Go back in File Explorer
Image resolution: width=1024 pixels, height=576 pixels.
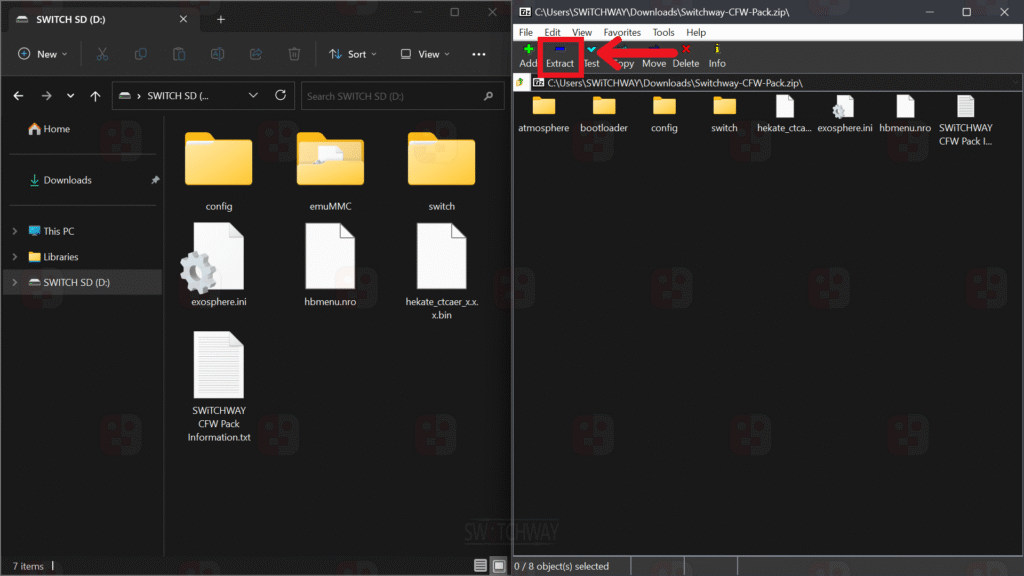coord(18,96)
